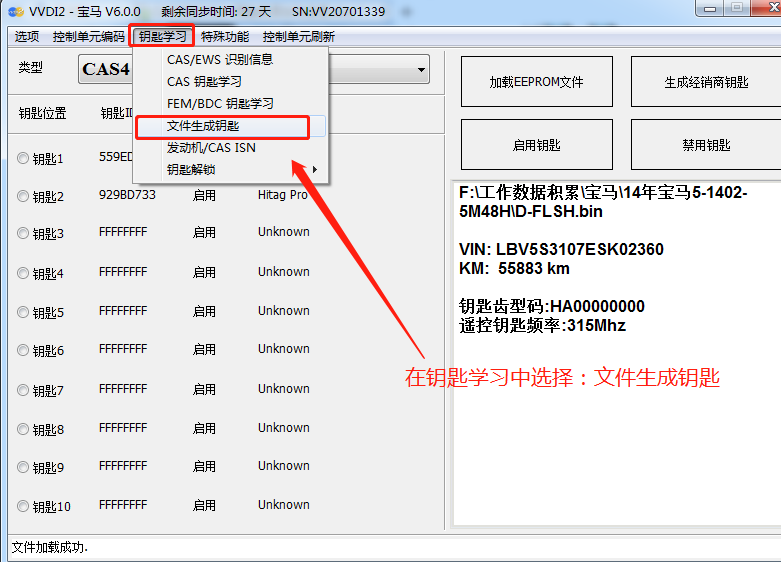Click the 钥匙位置 column header
This screenshot has height=562, width=781.
click(42, 113)
